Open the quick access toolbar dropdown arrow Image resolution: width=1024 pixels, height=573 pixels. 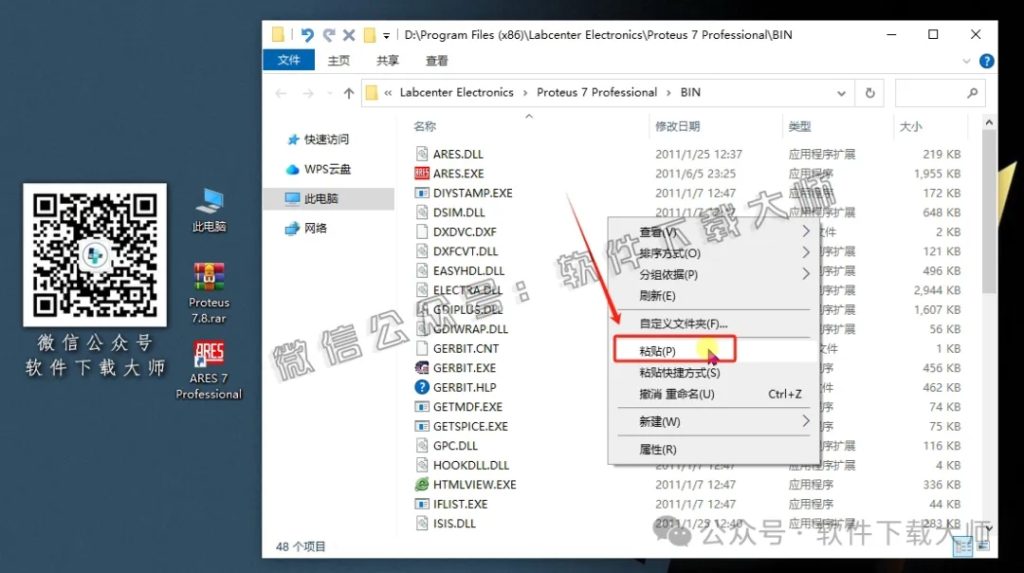point(387,35)
